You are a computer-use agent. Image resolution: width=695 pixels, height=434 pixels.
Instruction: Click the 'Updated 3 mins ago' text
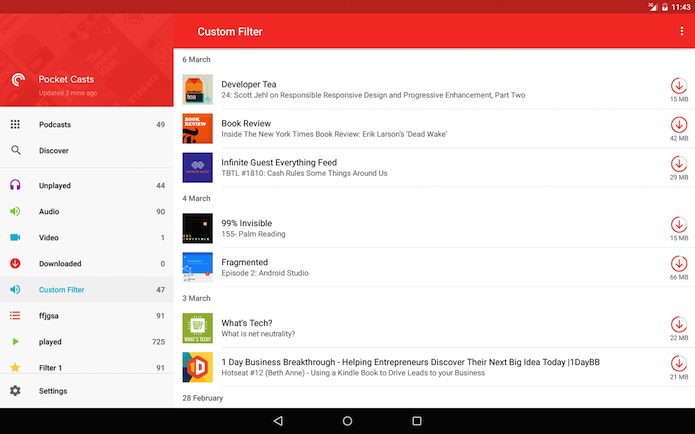tap(67, 93)
